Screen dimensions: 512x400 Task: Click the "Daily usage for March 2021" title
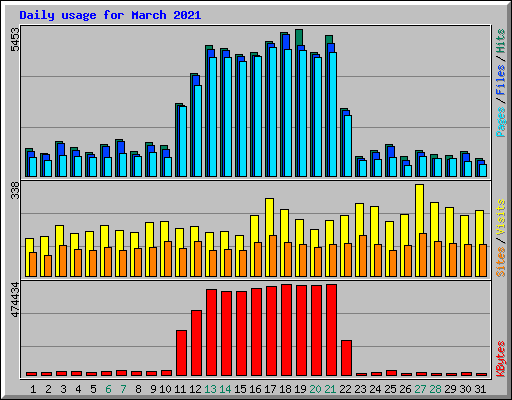(x=110, y=16)
